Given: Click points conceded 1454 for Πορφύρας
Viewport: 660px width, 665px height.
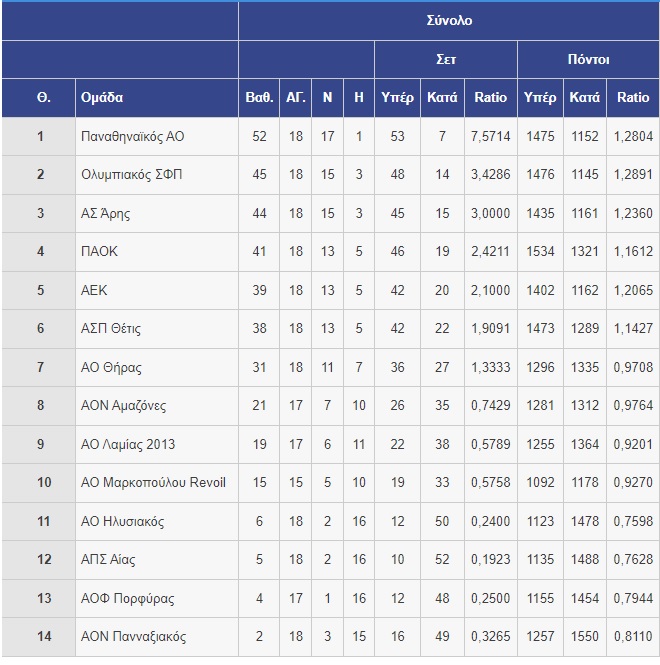Looking at the screenshot, I should (x=584, y=598).
